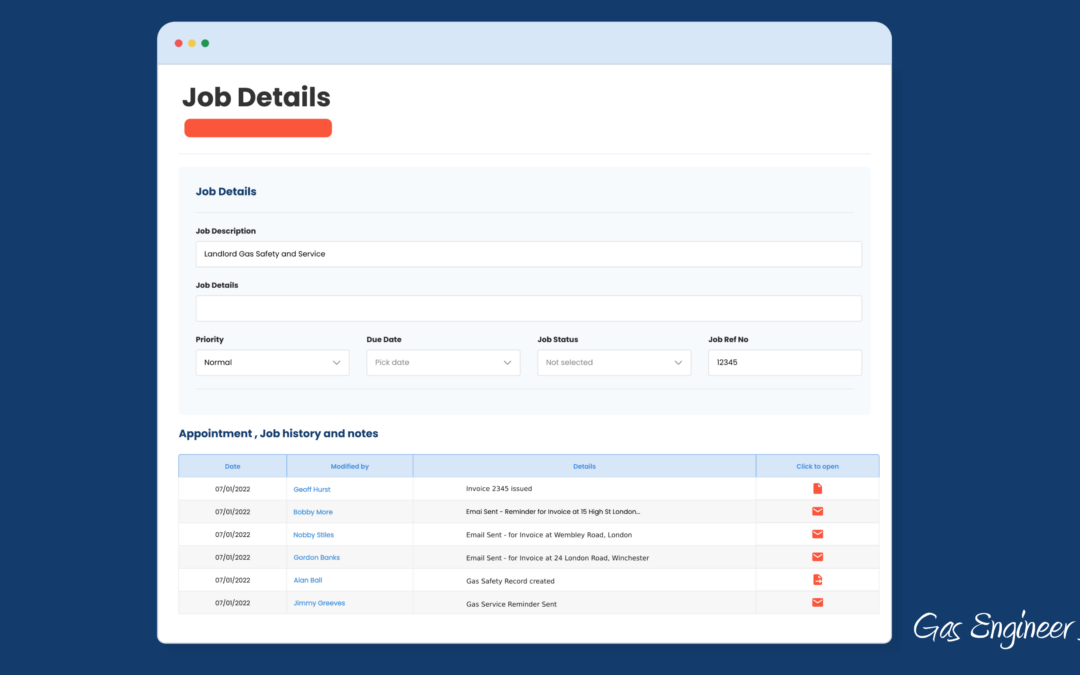Click the Job Ref No field showing 12345
1080x675 pixels.
784,362
